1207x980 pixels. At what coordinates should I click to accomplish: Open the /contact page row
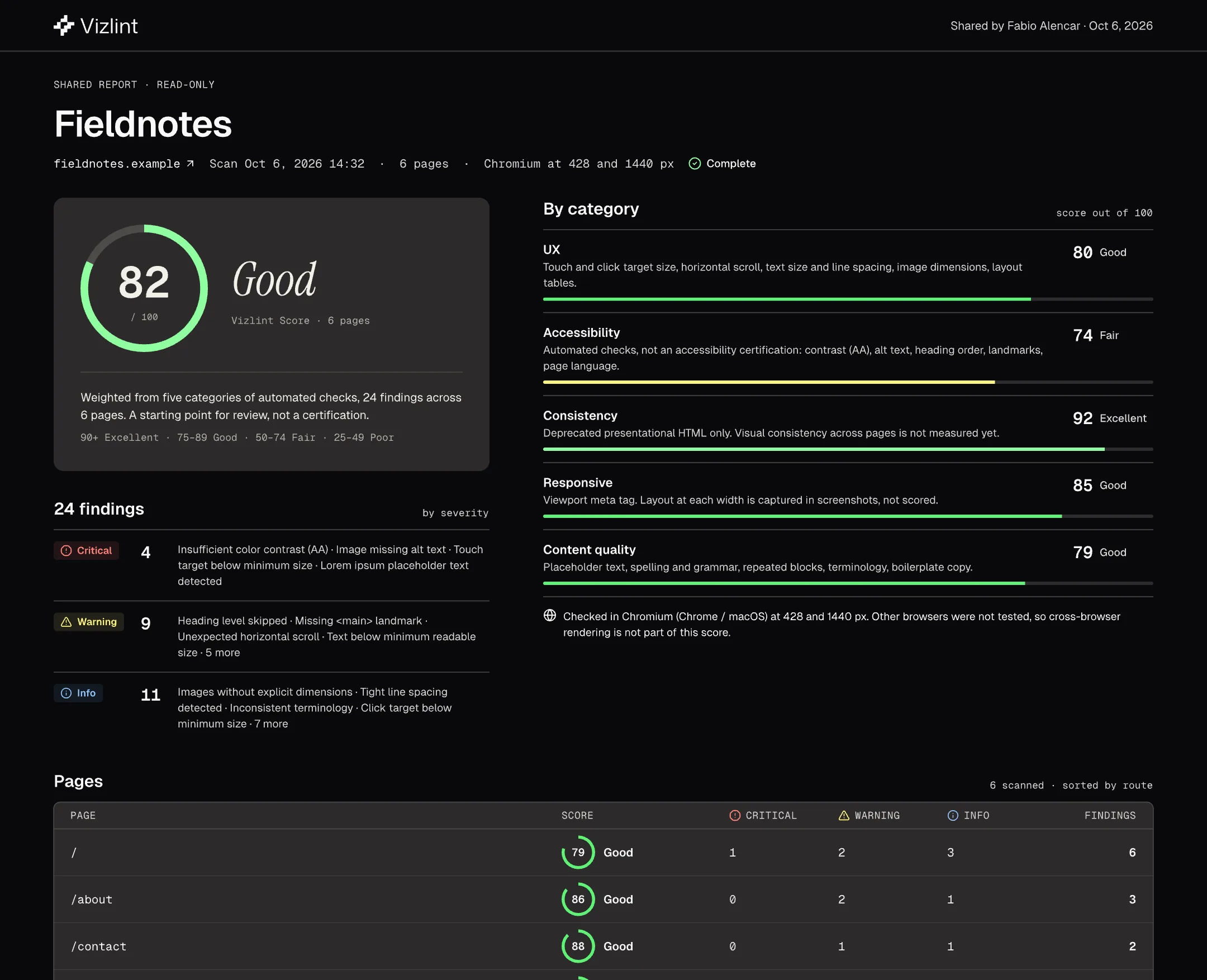603,946
